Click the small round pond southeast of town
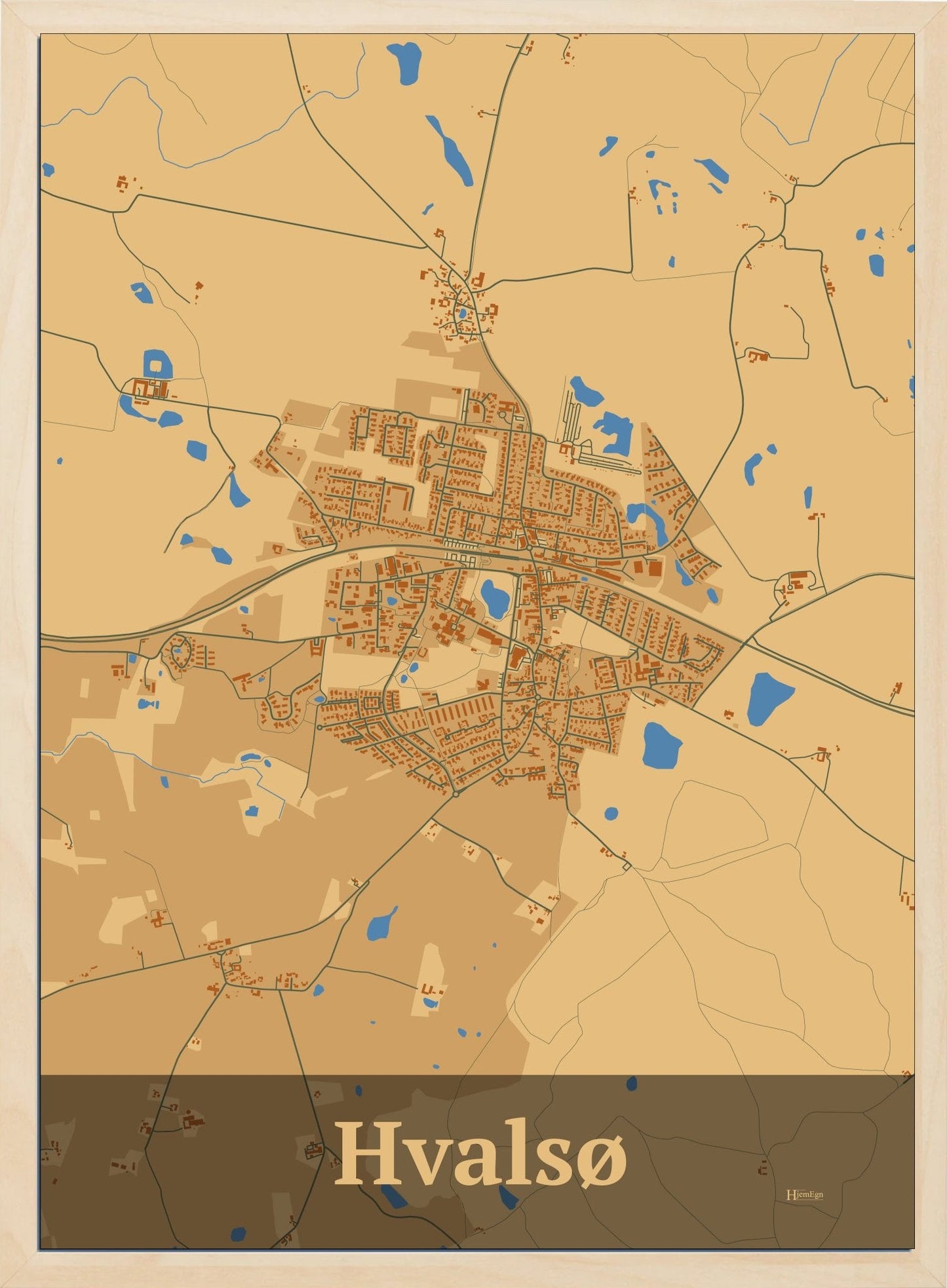This screenshot has width=947, height=1288. point(611,814)
